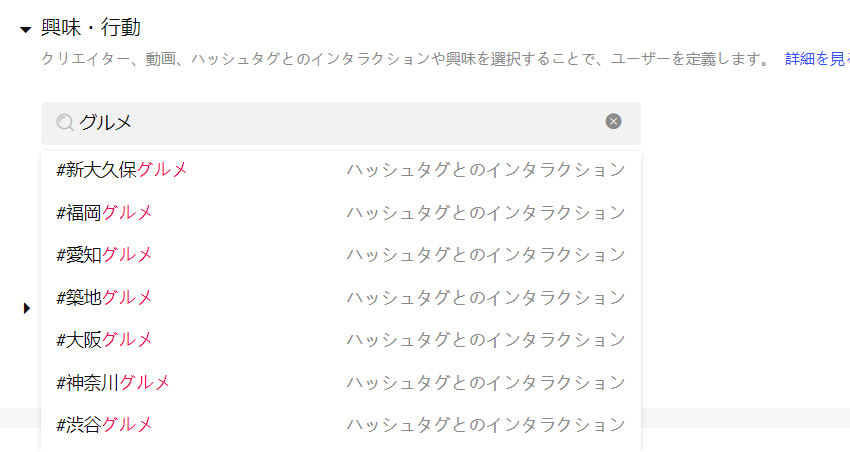
Task: Choose the #神奈川グルメ hashtag
Action: point(340,382)
